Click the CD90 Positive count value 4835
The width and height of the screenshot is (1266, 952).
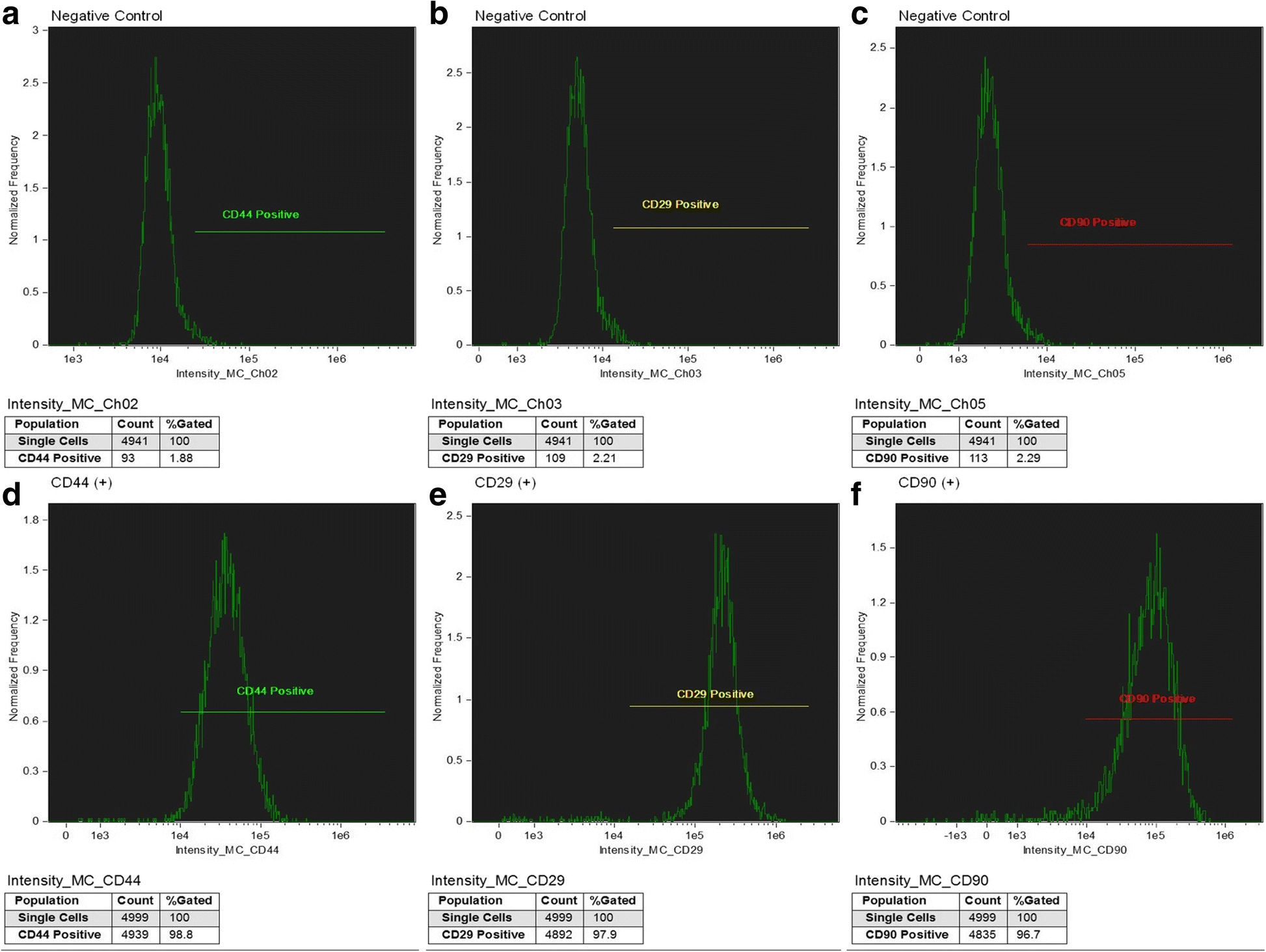(x=982, y=934)
